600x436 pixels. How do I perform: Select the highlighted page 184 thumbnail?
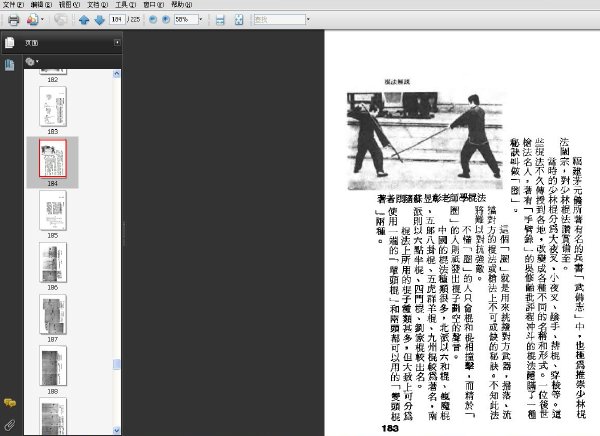tap(53, 158)
